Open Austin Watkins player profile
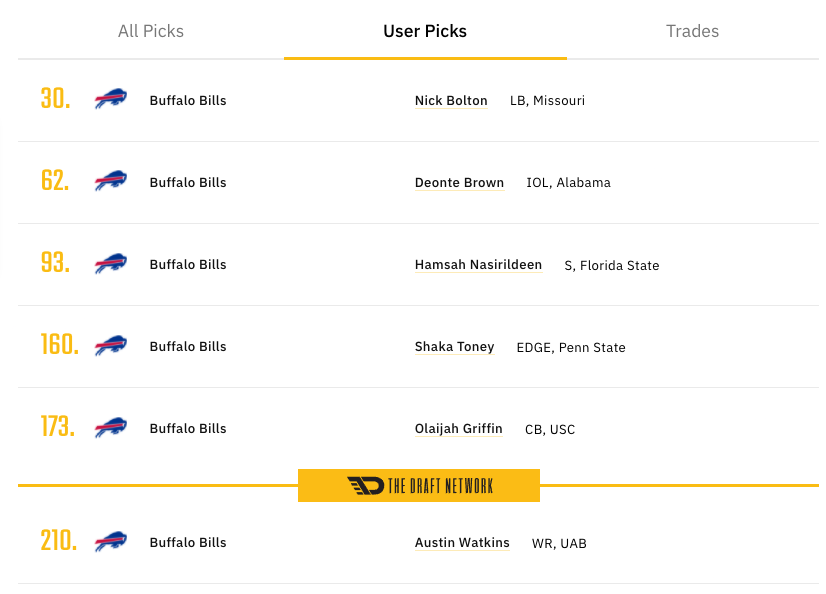Viewport: 826px width, 594px height. click(x=462, y=543)
